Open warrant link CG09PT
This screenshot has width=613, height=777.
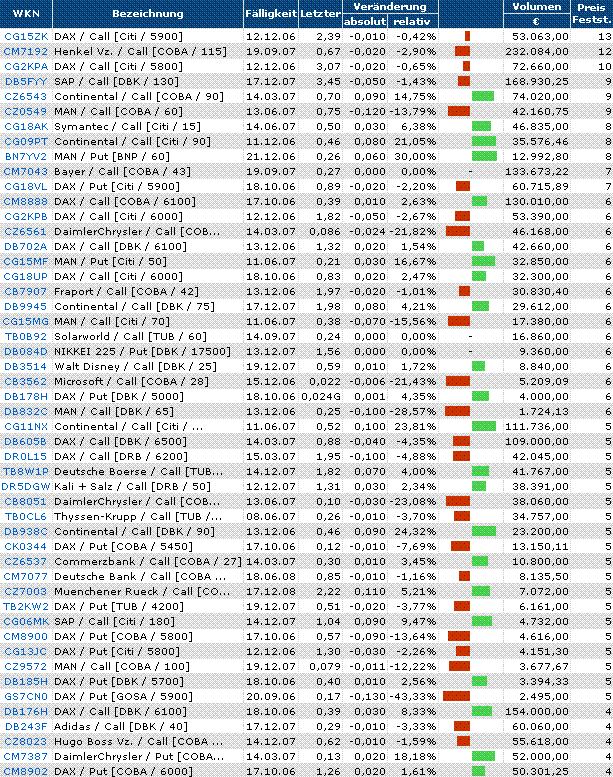coord(26,142)
